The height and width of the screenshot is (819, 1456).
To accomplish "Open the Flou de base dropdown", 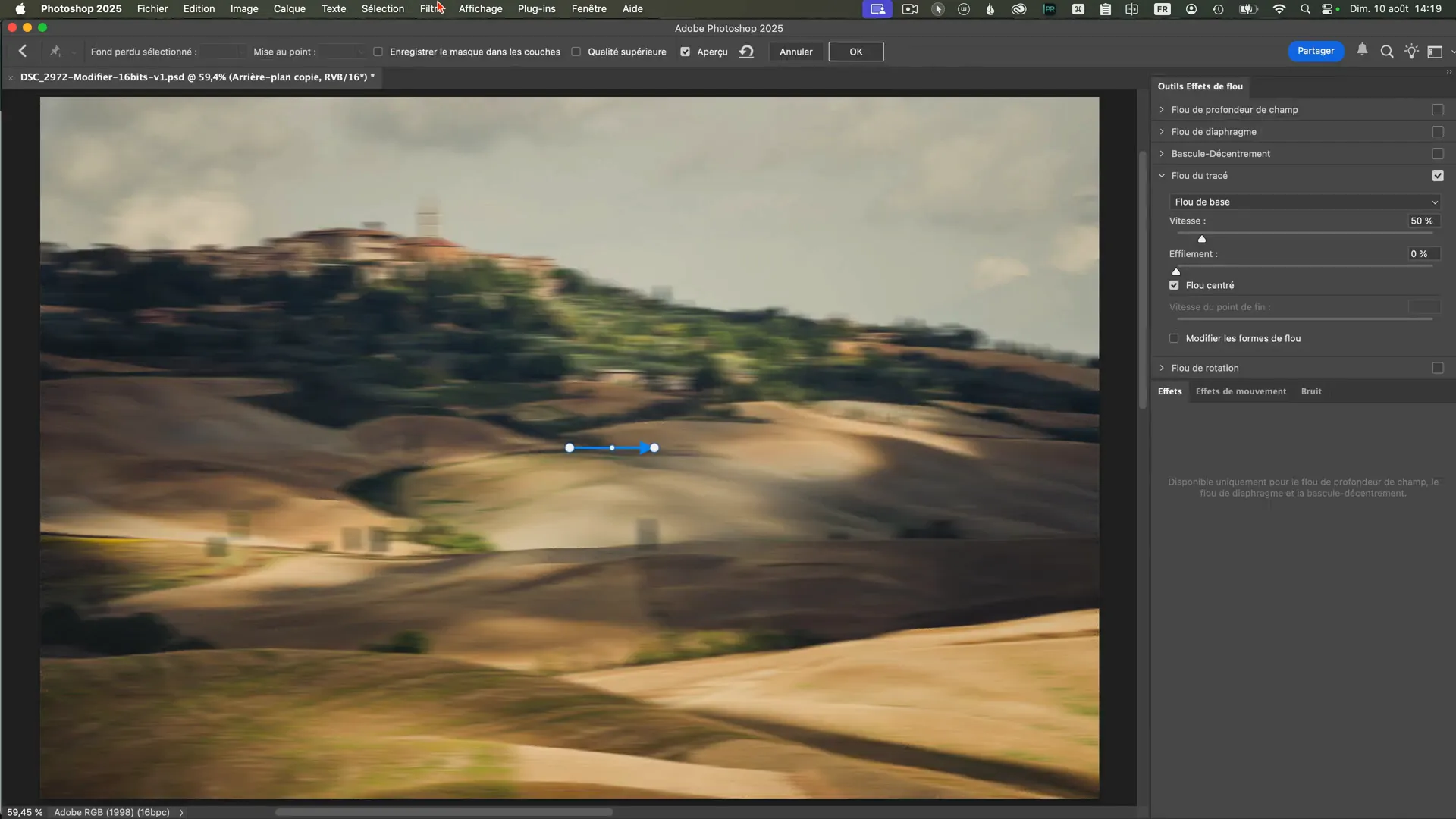I will [x=1304, y=202].
